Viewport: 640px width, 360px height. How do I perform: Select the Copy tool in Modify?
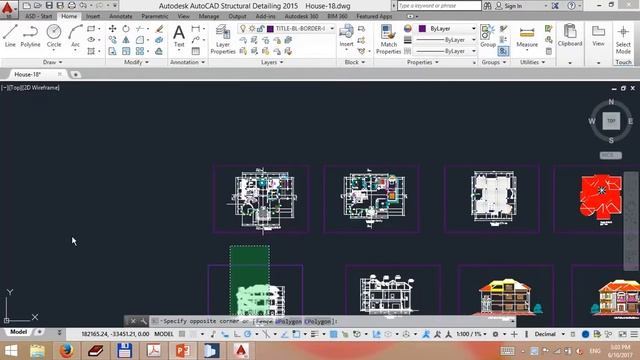point(112,40)
